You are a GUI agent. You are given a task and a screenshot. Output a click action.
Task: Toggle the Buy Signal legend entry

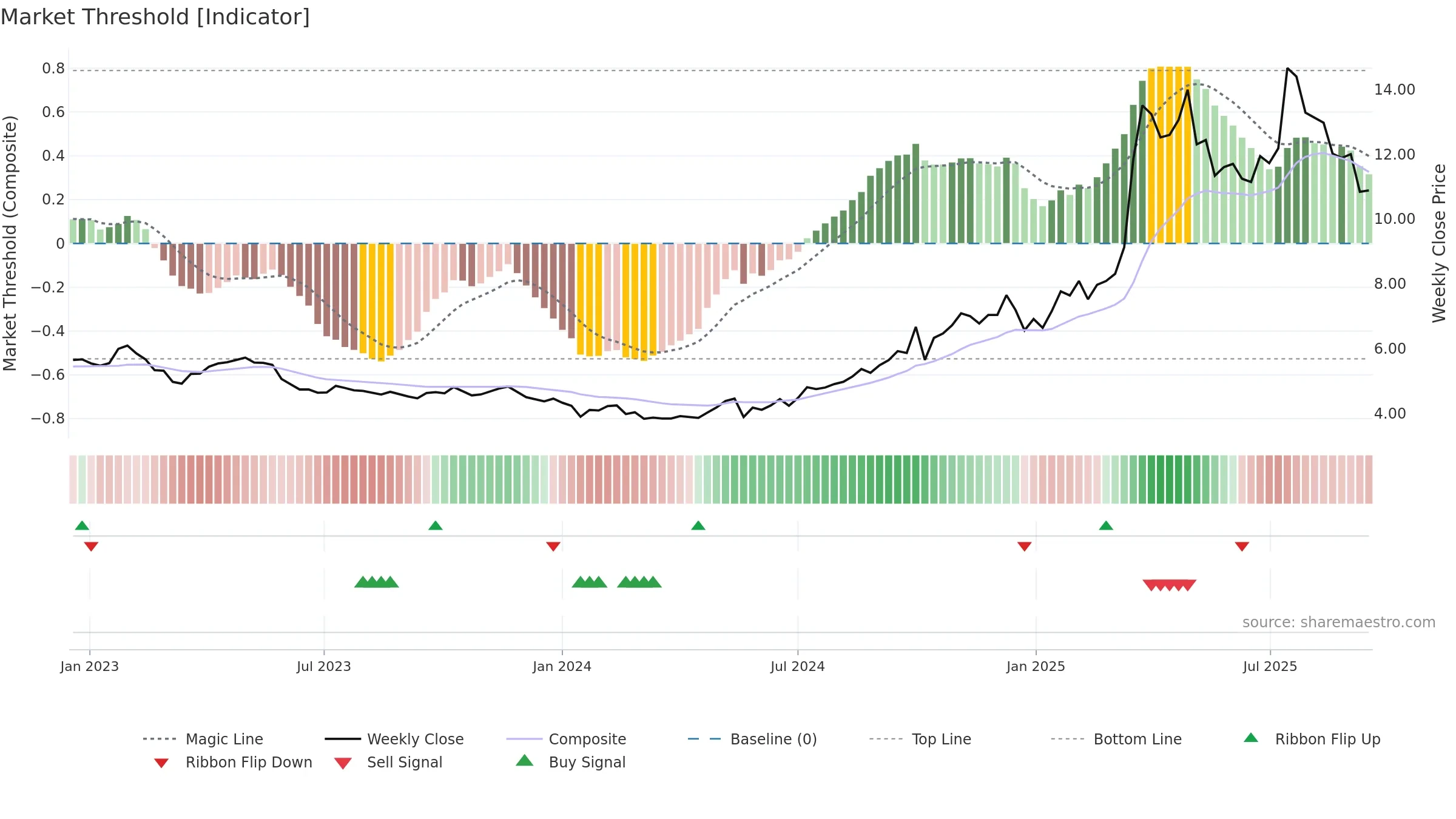click(570, 762)
